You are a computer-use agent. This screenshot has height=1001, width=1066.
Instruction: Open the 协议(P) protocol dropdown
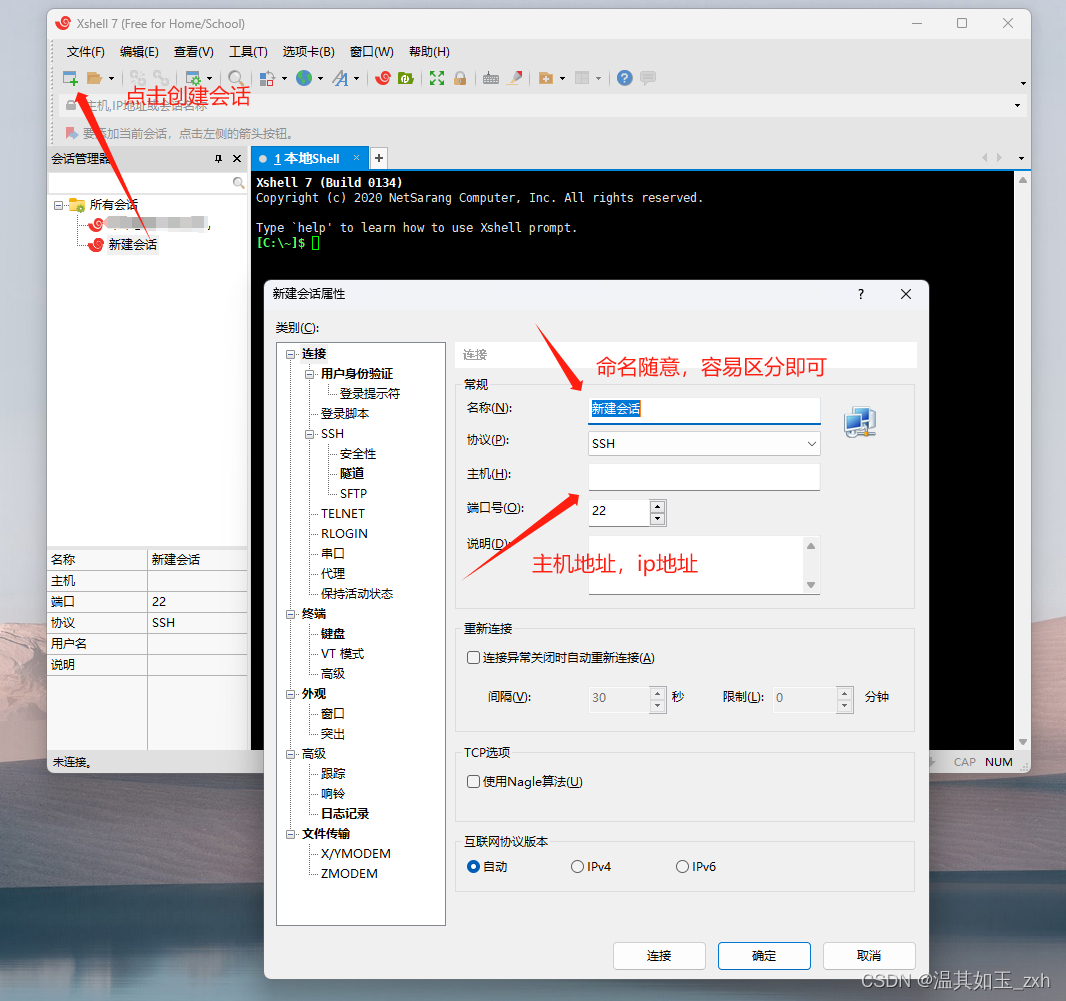point(813,443)
